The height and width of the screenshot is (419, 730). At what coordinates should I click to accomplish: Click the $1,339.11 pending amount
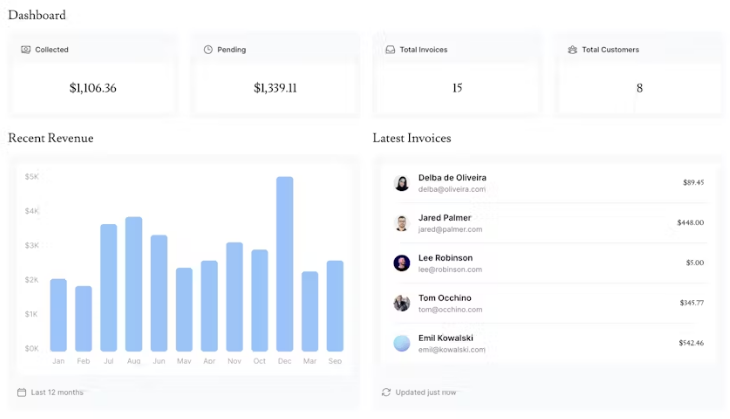(275, 88)
